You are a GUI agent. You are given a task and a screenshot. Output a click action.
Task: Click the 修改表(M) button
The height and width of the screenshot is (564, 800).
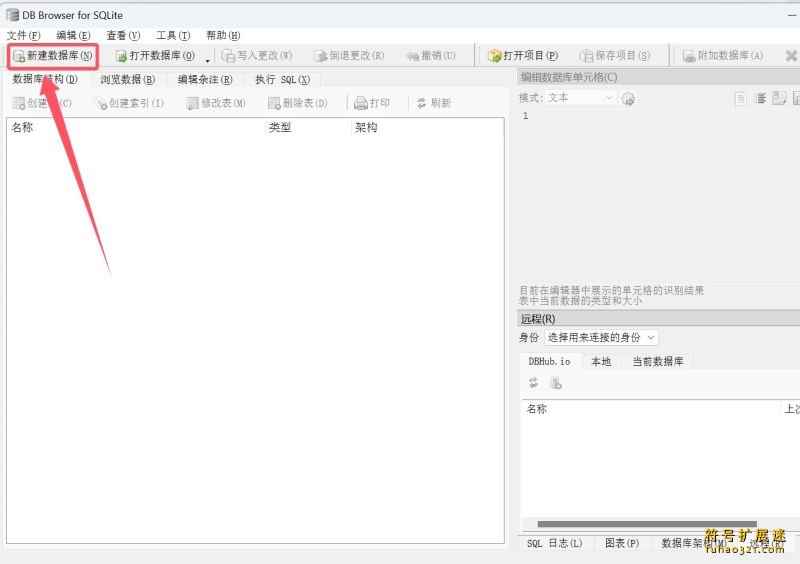pos(216,103)
